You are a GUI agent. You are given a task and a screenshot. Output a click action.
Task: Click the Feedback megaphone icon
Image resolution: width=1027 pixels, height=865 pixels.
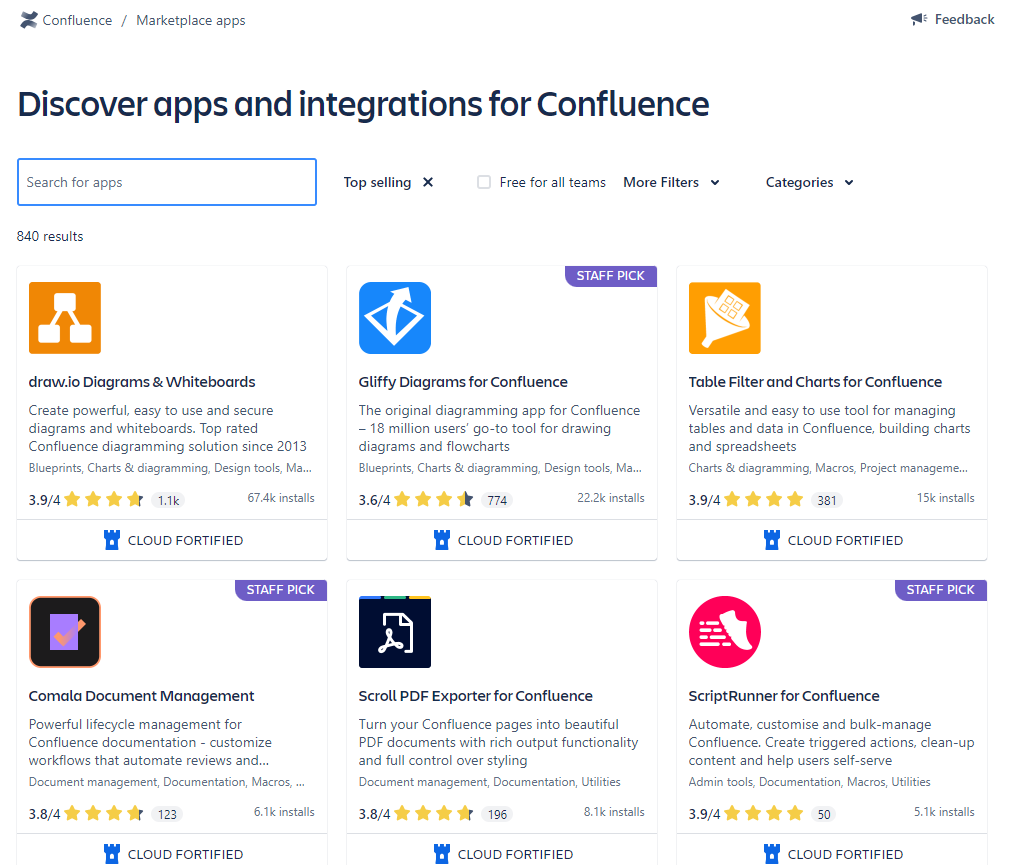tap(919, 19)
